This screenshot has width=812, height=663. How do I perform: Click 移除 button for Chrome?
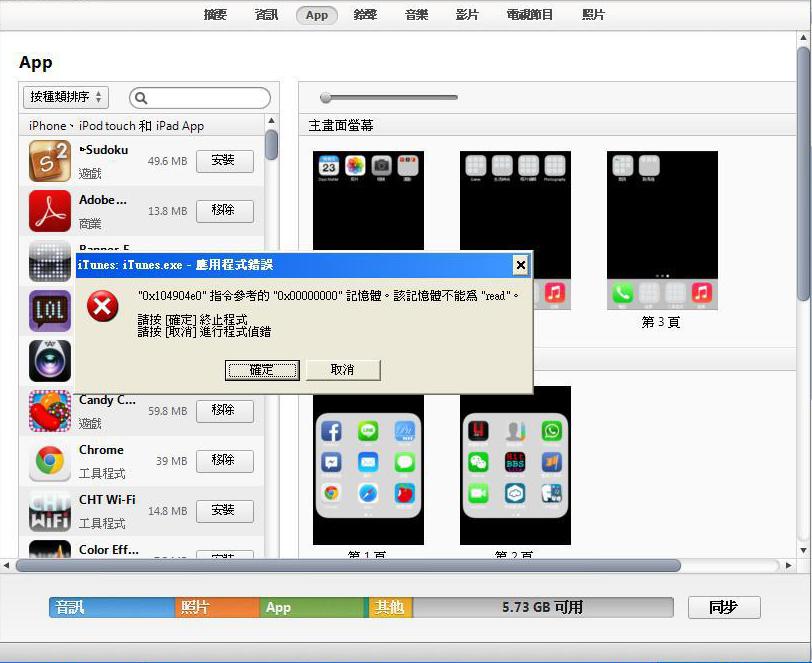pyautogui.click(x=225, y=461)
